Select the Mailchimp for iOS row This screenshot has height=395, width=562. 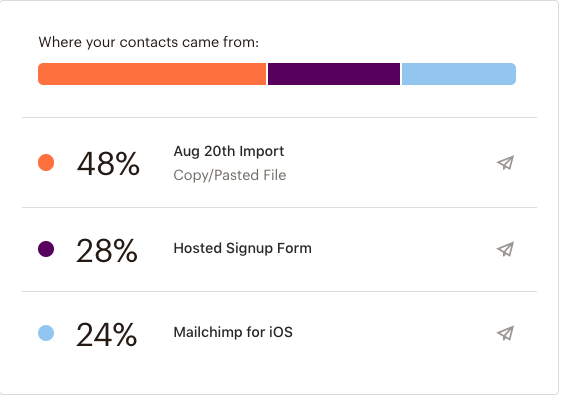point(280,333)
